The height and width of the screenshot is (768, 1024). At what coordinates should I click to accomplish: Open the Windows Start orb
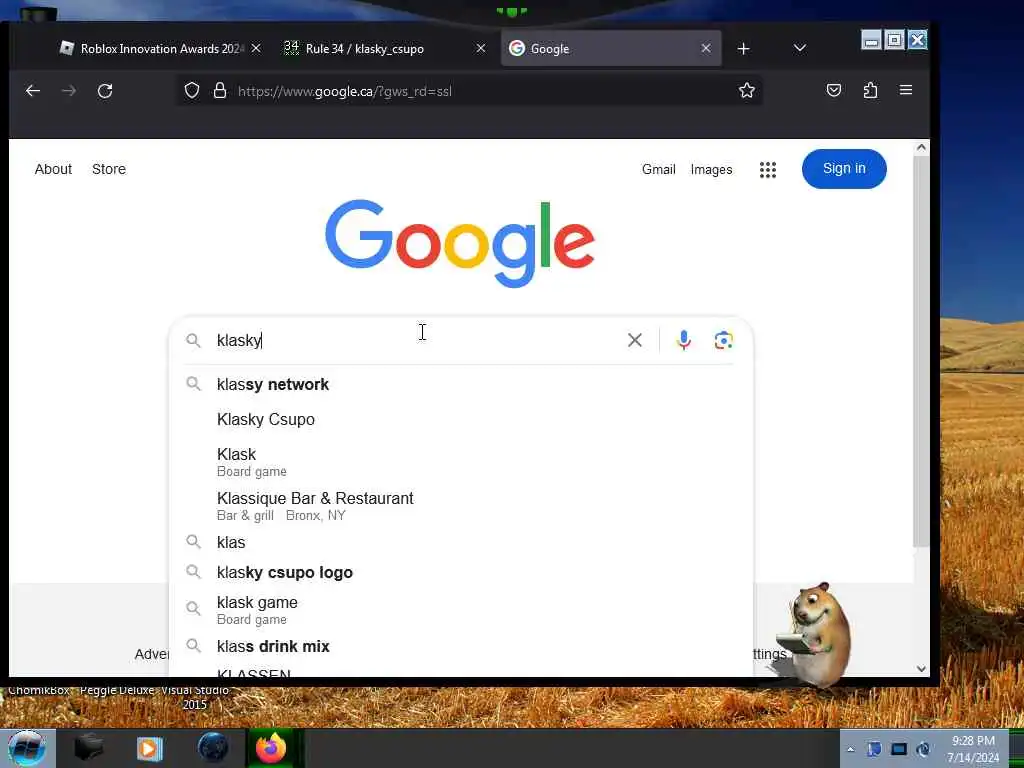pos(26,748)
